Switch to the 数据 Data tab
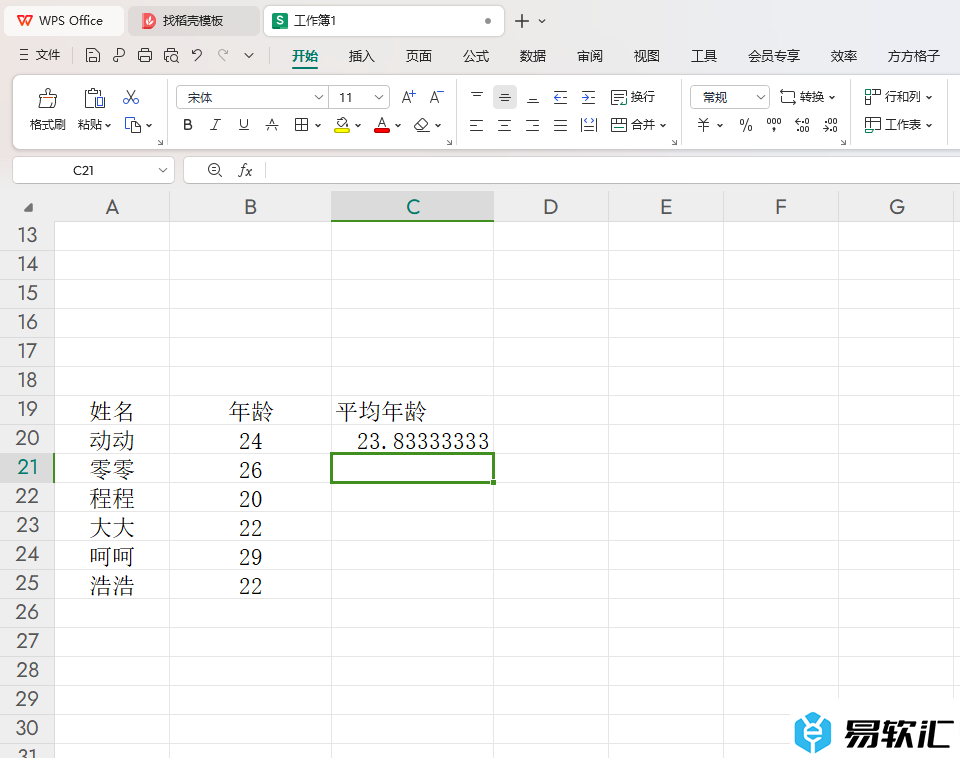 pyautogui.click(x=533, y=56)
